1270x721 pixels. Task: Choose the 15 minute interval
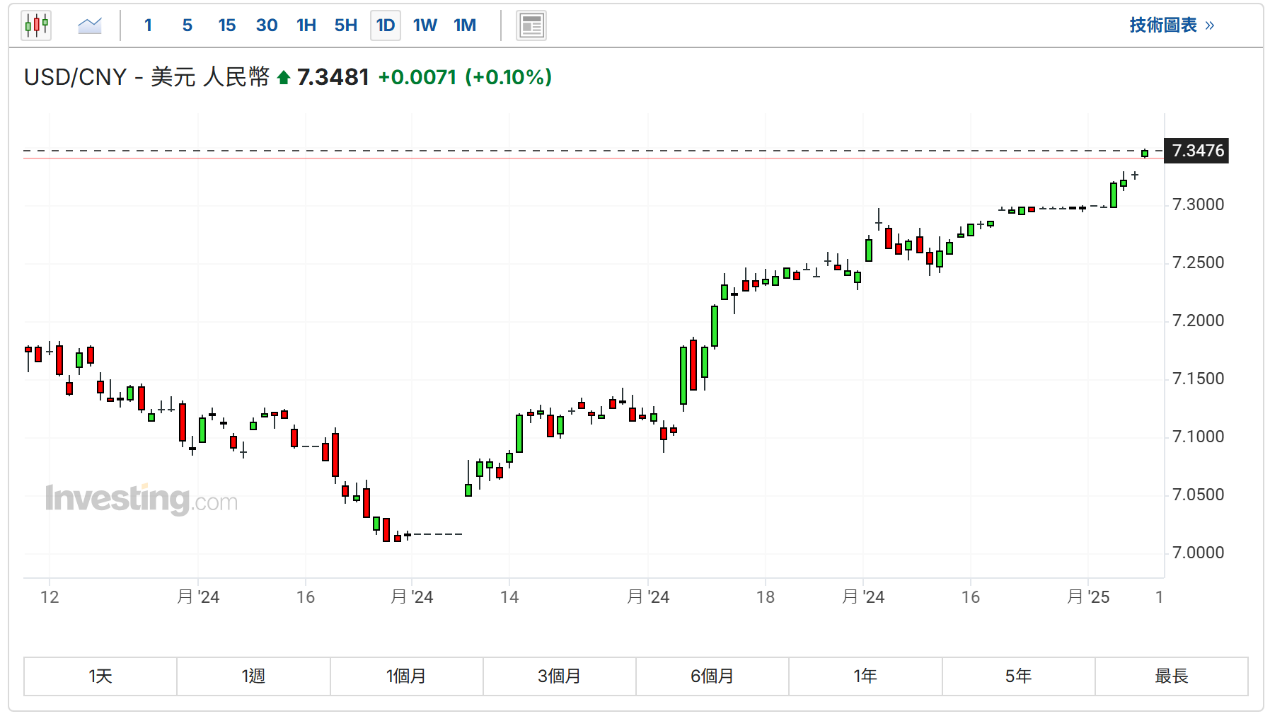227,25
